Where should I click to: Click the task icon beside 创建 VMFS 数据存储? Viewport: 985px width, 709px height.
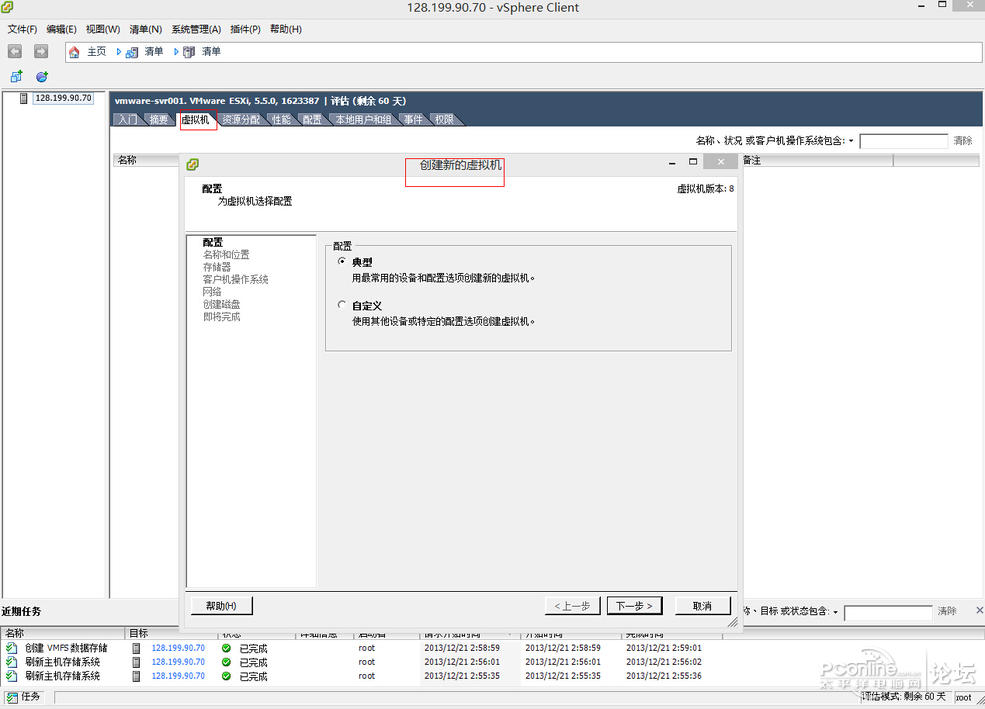[x=12, y=647]
